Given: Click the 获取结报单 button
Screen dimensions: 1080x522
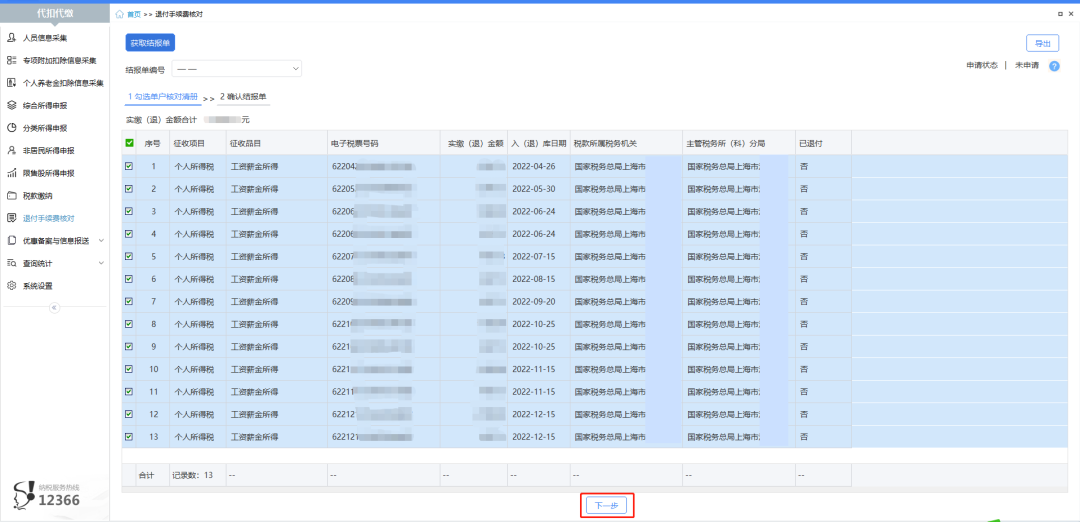Looking at the screenshot, I should point(150,43).
